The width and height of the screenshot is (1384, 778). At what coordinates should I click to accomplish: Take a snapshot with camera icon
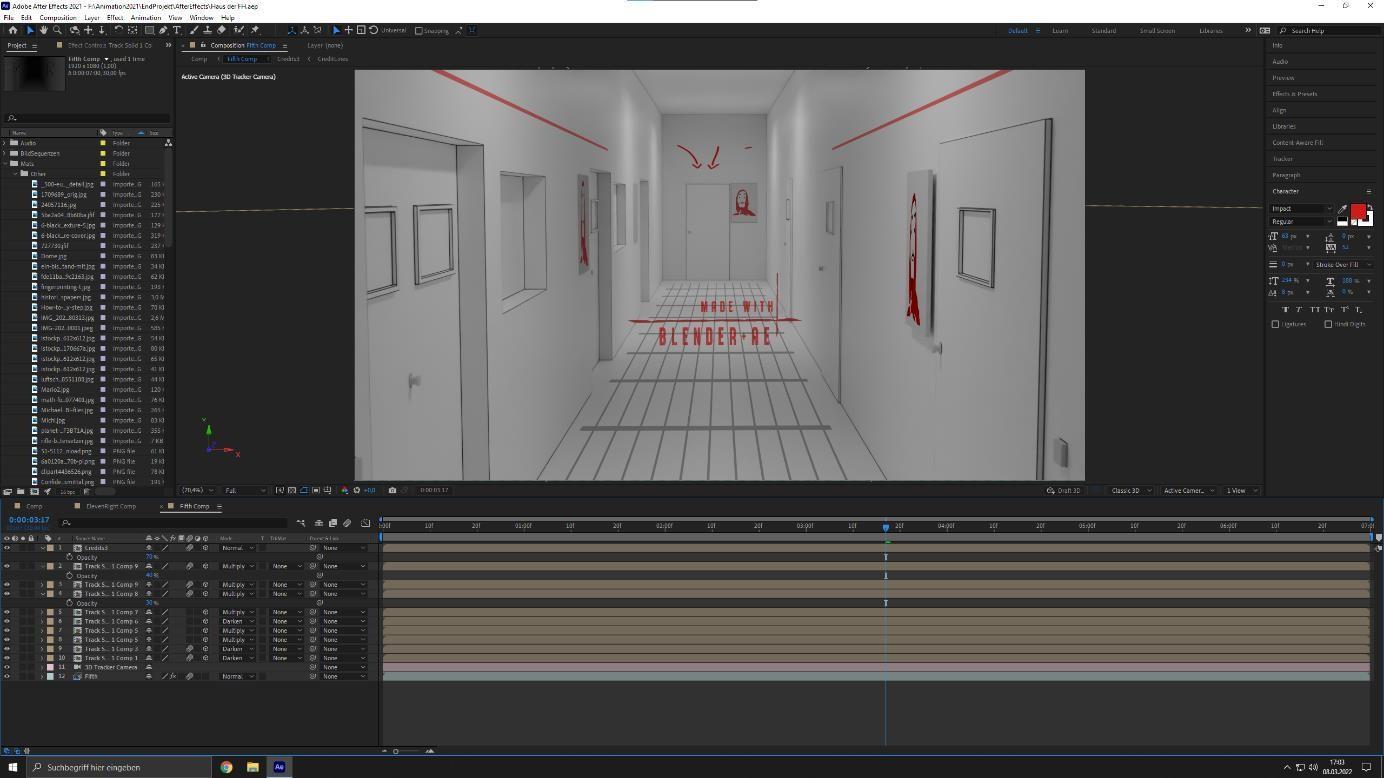tap(392, 490)
